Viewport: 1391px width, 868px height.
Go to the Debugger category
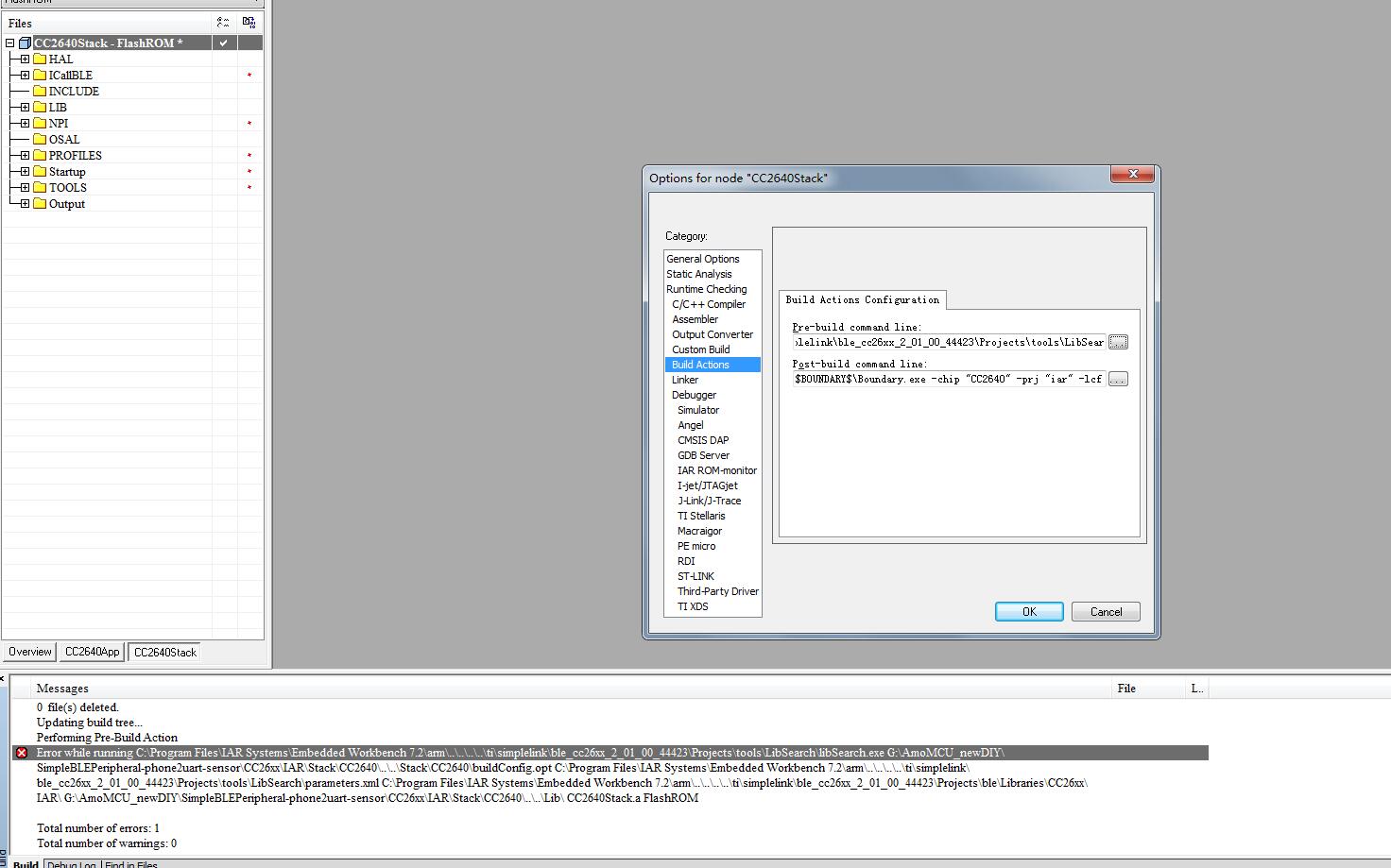coord(695,395)
